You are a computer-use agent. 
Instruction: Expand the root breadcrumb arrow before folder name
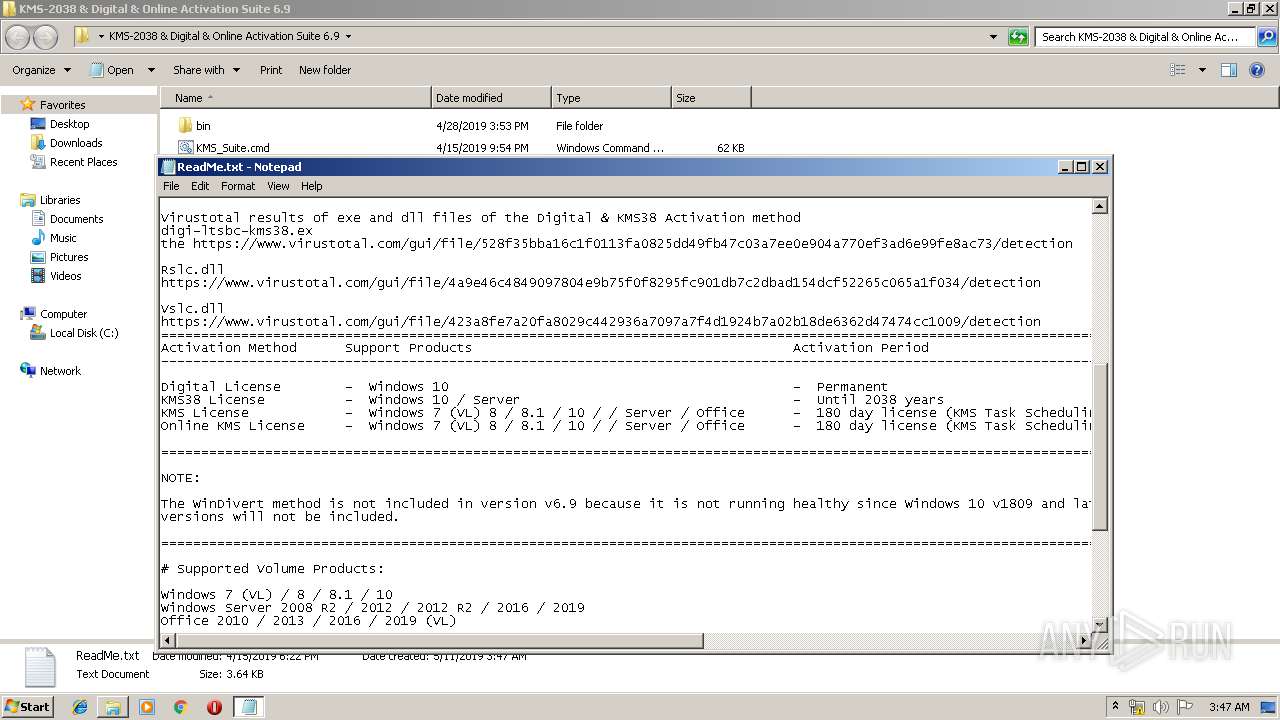(101, 37)
